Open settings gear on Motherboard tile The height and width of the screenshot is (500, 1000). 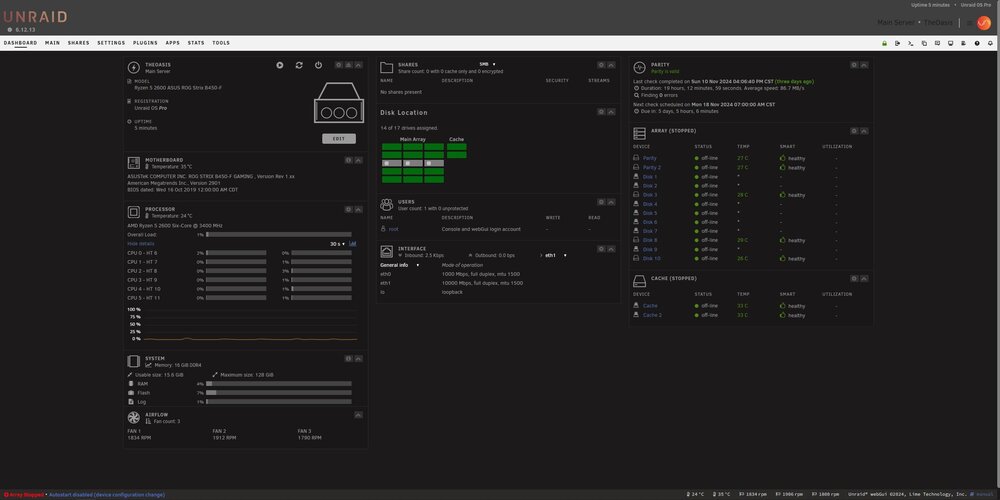[x=348, y=161]
